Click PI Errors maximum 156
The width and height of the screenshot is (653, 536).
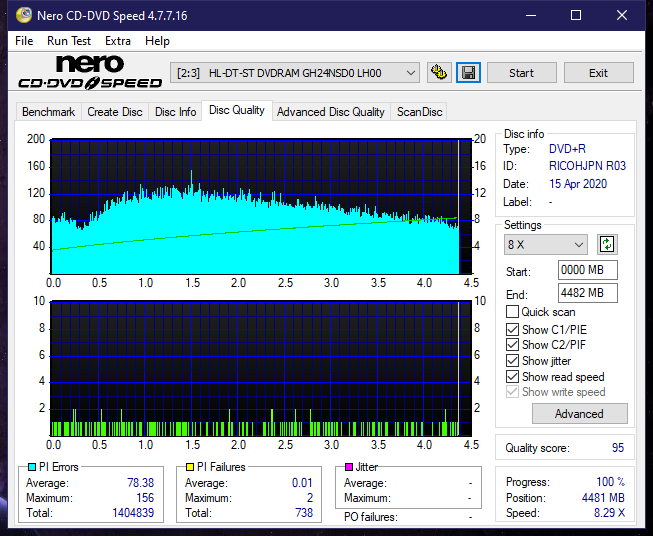click(145, 498)
